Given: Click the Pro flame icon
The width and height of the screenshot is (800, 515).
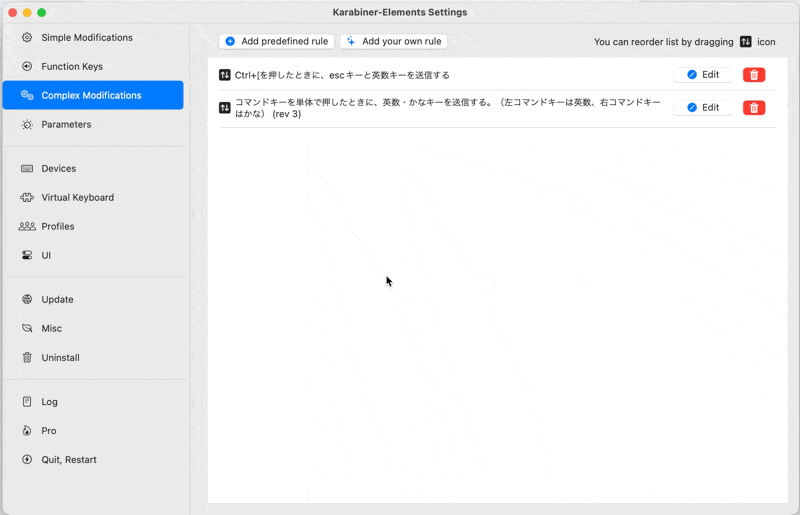Looking at the screenshot, I should pyautogui.click(x=27, y=431).
